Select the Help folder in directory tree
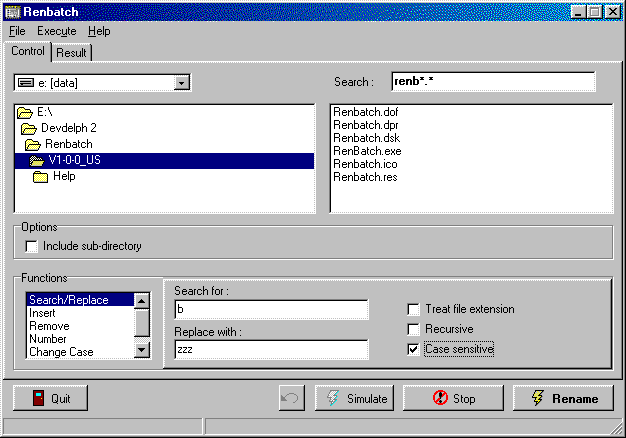 (63, 176)
